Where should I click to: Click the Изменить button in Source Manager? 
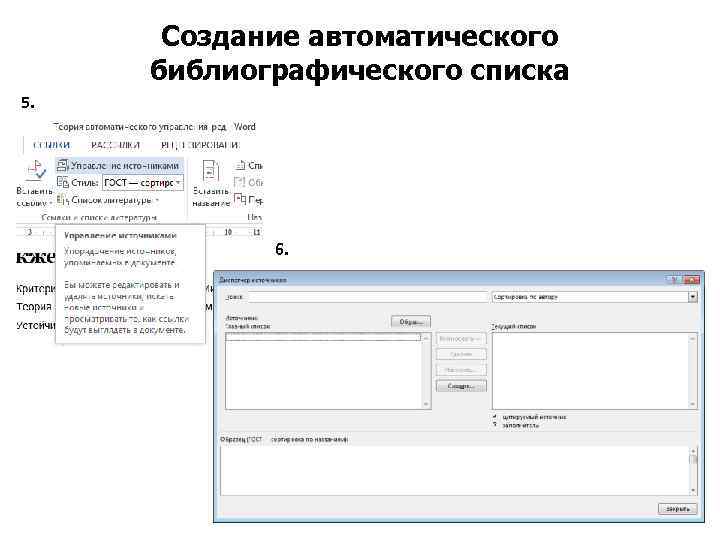pyautogui.click(x=461, y=370)
